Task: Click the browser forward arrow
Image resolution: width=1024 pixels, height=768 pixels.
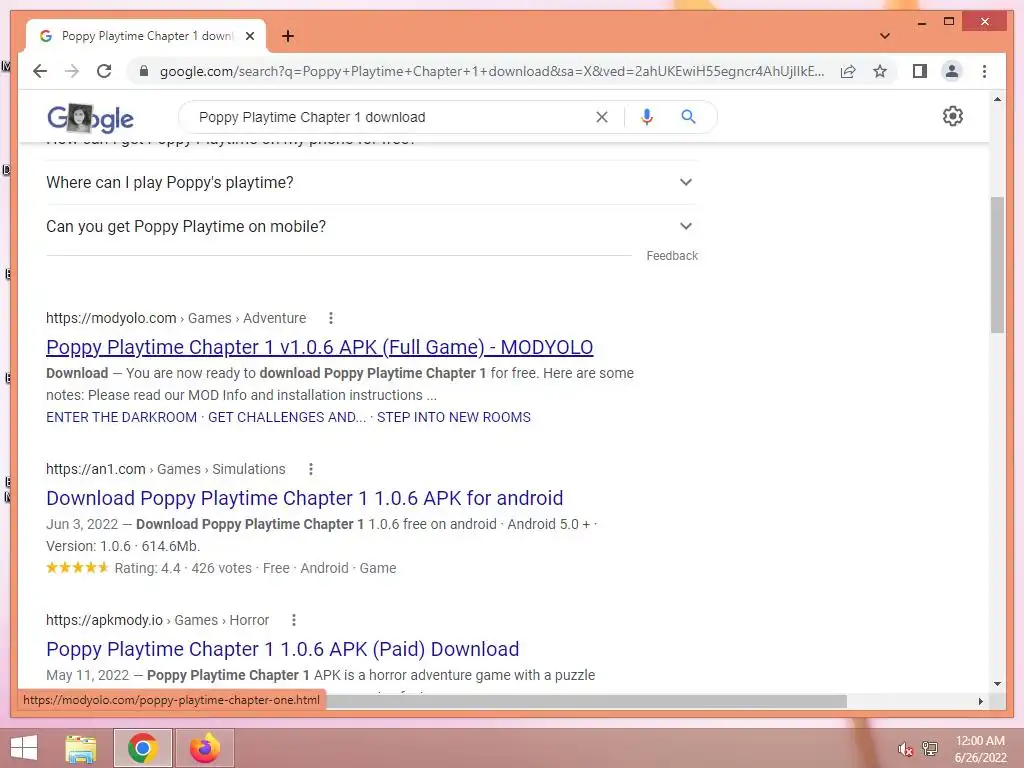Action: tap(72, 71)
